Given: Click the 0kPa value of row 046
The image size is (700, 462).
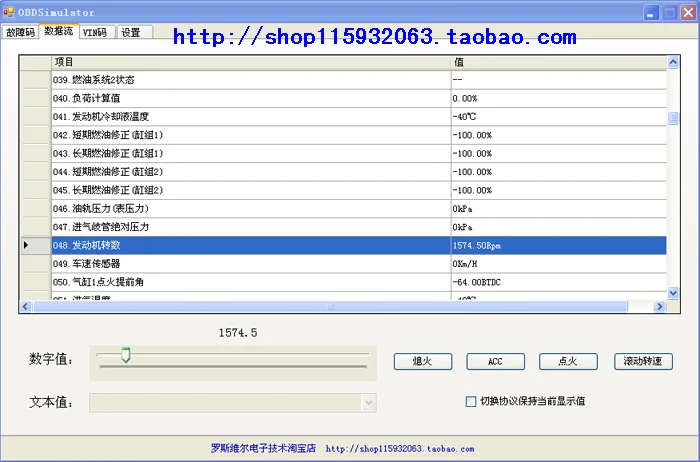Looking at the screenshot, I should click(x=559, y=209).
